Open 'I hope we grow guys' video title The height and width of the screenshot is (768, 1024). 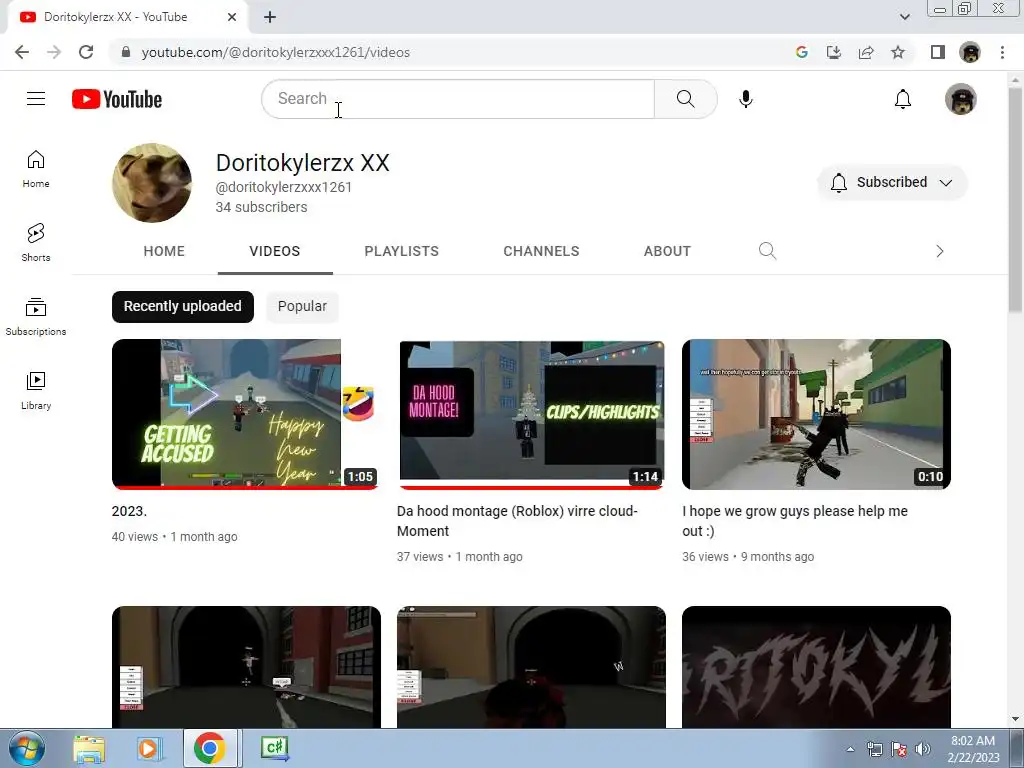coord(795,520)
